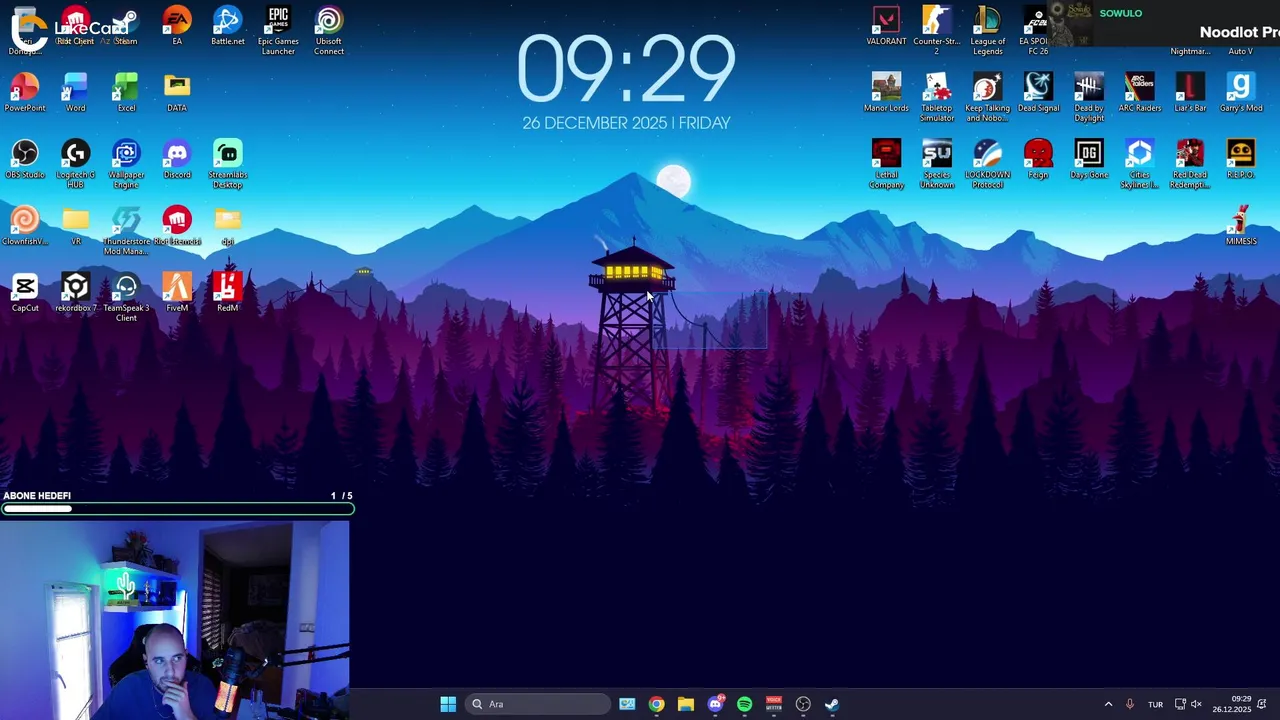Open the FiveM desktop shortcut
Viewport: 1280px width, 720px height.
click(177, 293)
